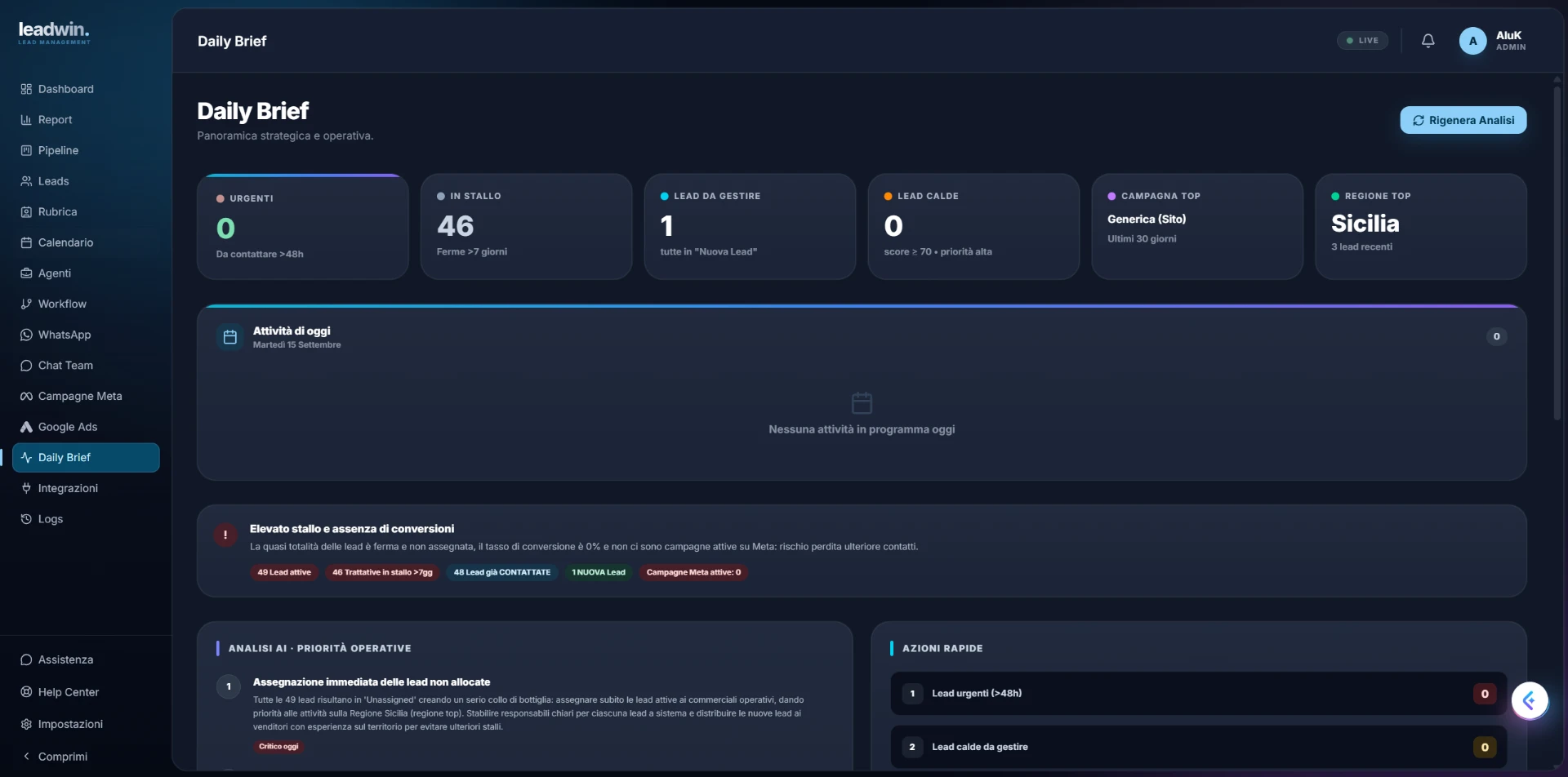This screenshot has width=1568, height=777.
Task: Open the Leads people icon
Action: pyautogui.click(x=26, y=181)
